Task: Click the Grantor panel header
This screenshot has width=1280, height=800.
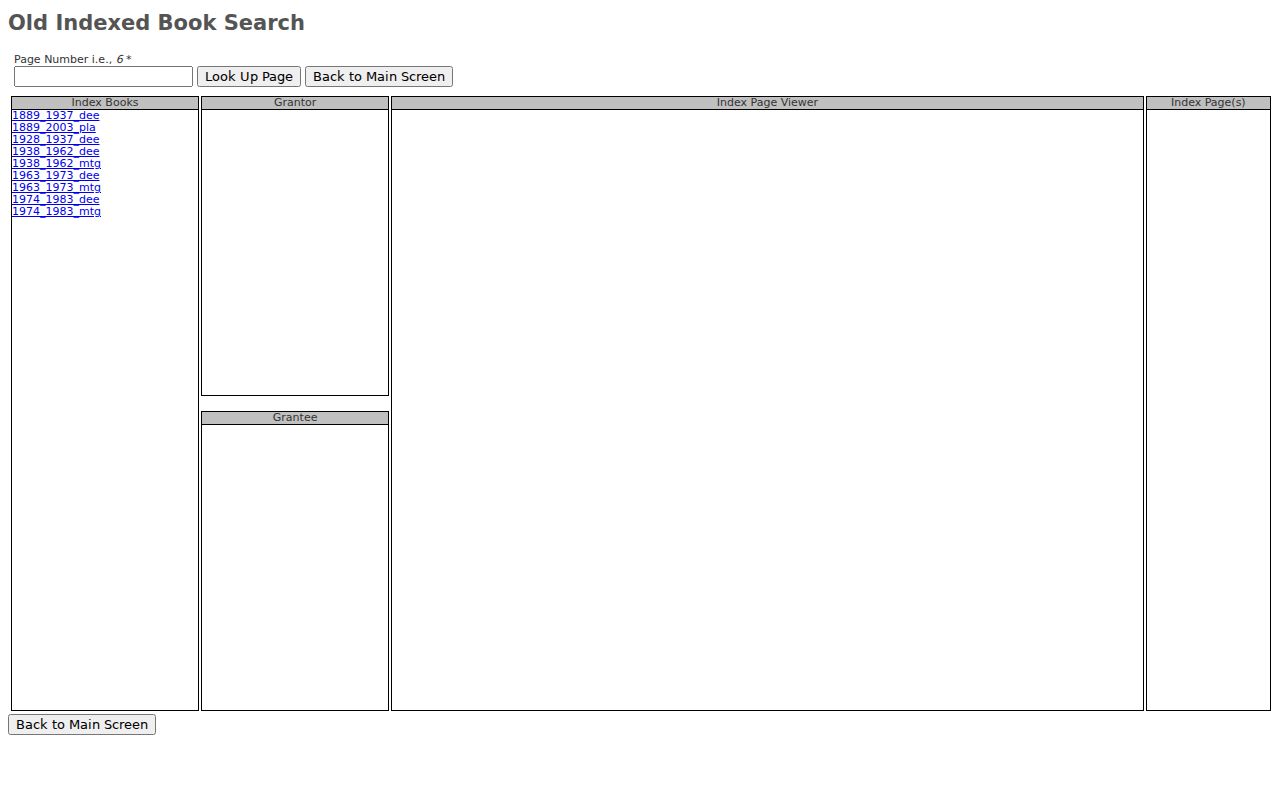Action: click(x=295, y=102)
